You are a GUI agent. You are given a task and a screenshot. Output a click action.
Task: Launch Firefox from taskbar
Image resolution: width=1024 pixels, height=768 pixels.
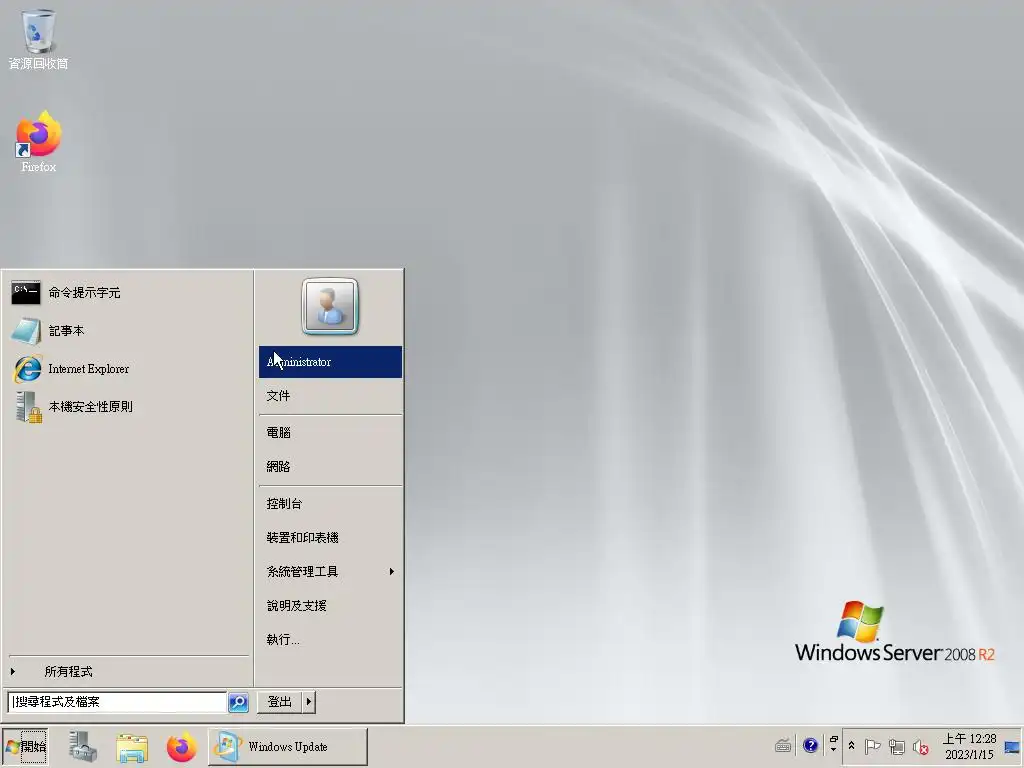(x=181, y=746)
